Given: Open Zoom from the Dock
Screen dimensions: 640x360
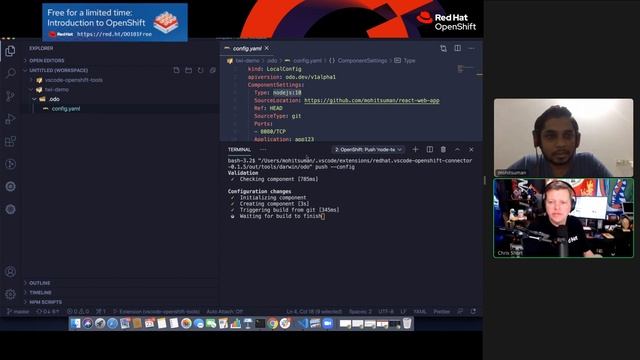Looking at the screenshot, I should click(327, 324).
